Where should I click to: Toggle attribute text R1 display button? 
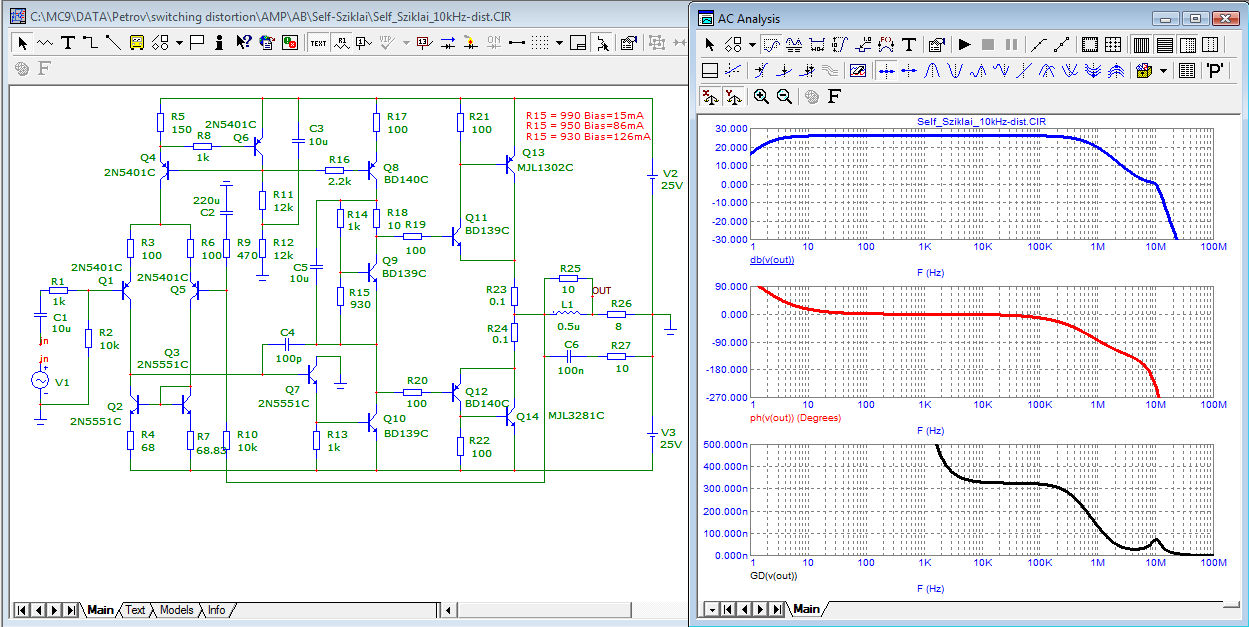click(343, 43)
